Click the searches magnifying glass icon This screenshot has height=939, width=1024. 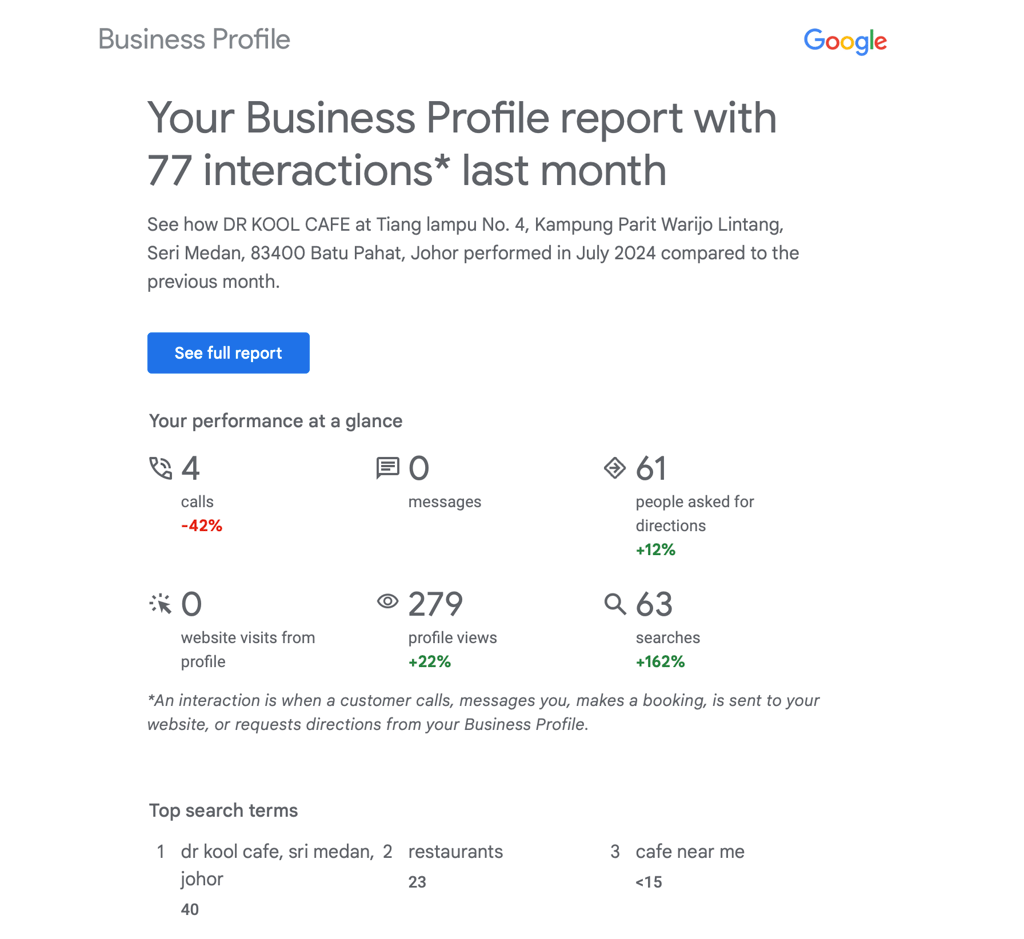coord(615,604)
